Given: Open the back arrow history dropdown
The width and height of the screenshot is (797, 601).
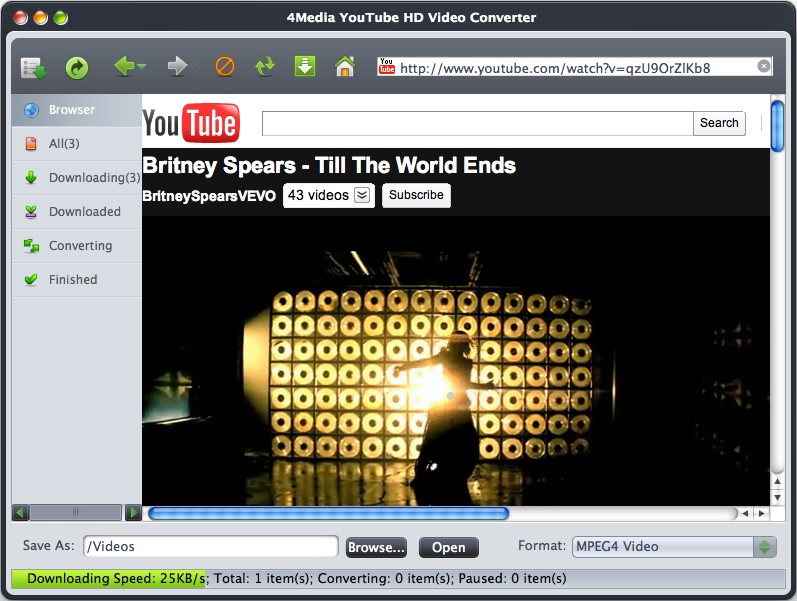Looking at the screenshot, I should pyautogui.click(x=142, y=67).
